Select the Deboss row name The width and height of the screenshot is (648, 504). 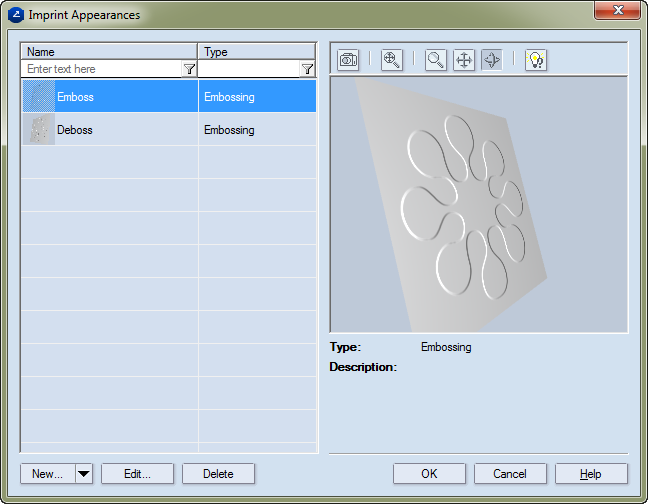tap(75, 130)
